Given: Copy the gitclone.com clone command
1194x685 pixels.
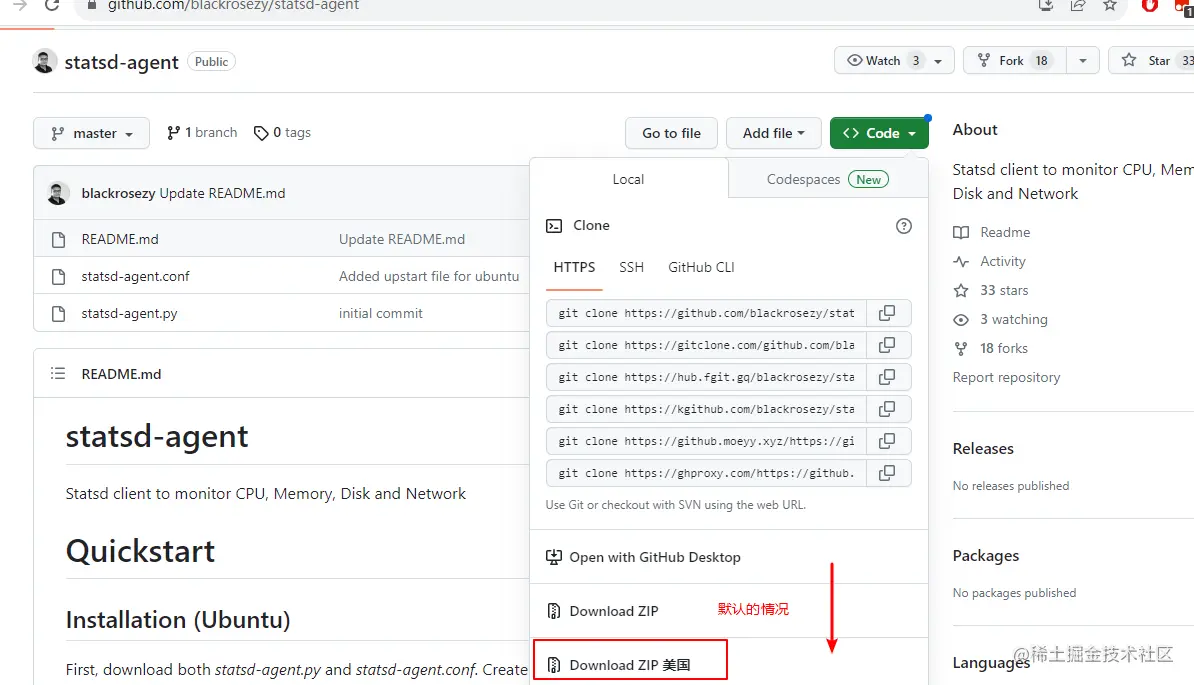Looking at the screenshot, I should [x=886, y=345].
